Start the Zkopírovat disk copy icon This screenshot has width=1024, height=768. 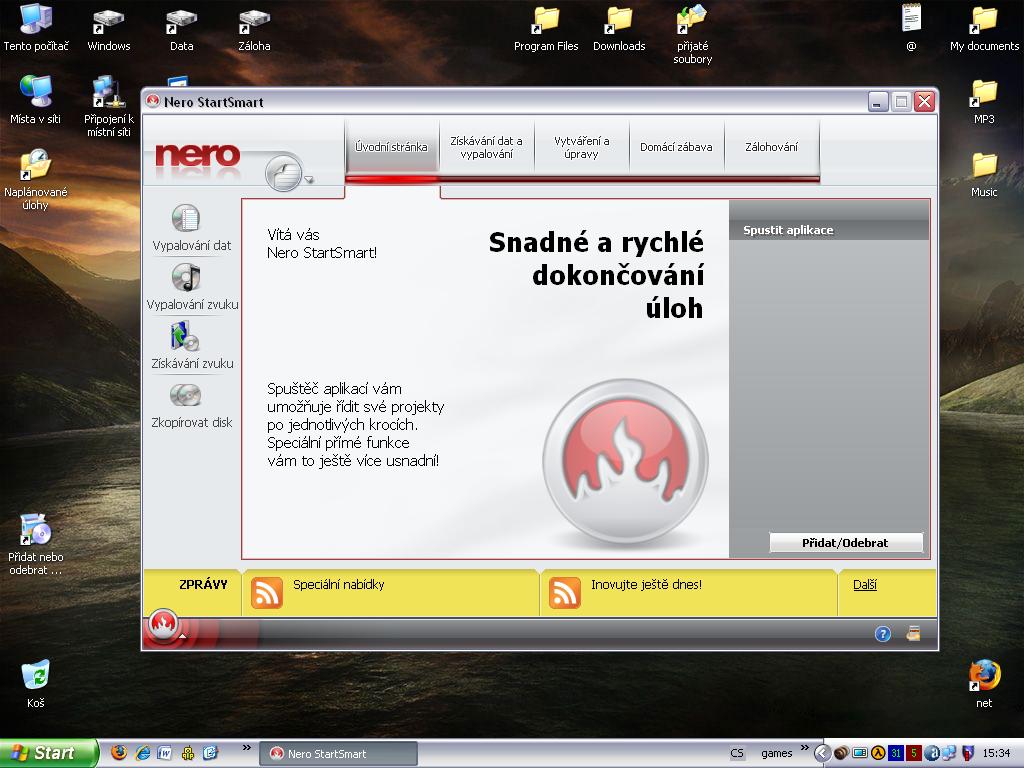click(185, 395)
